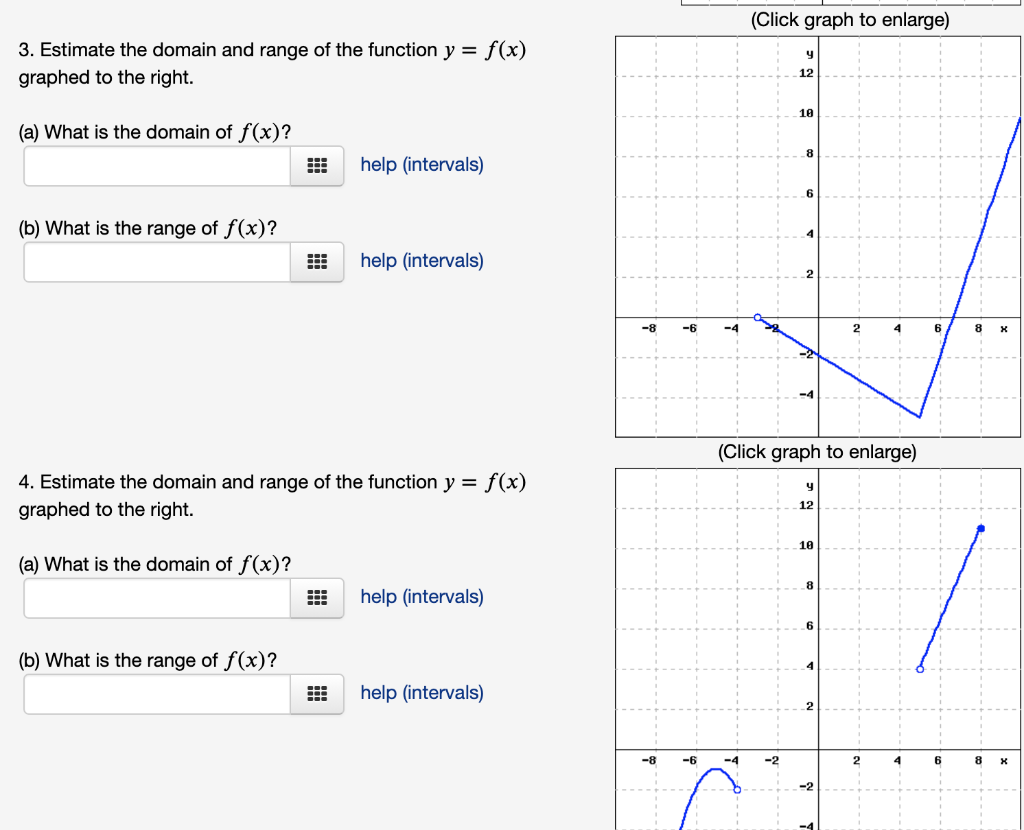
Task: Click the lower 'Click graph to enlarge' caption
Action: (817, 451)
